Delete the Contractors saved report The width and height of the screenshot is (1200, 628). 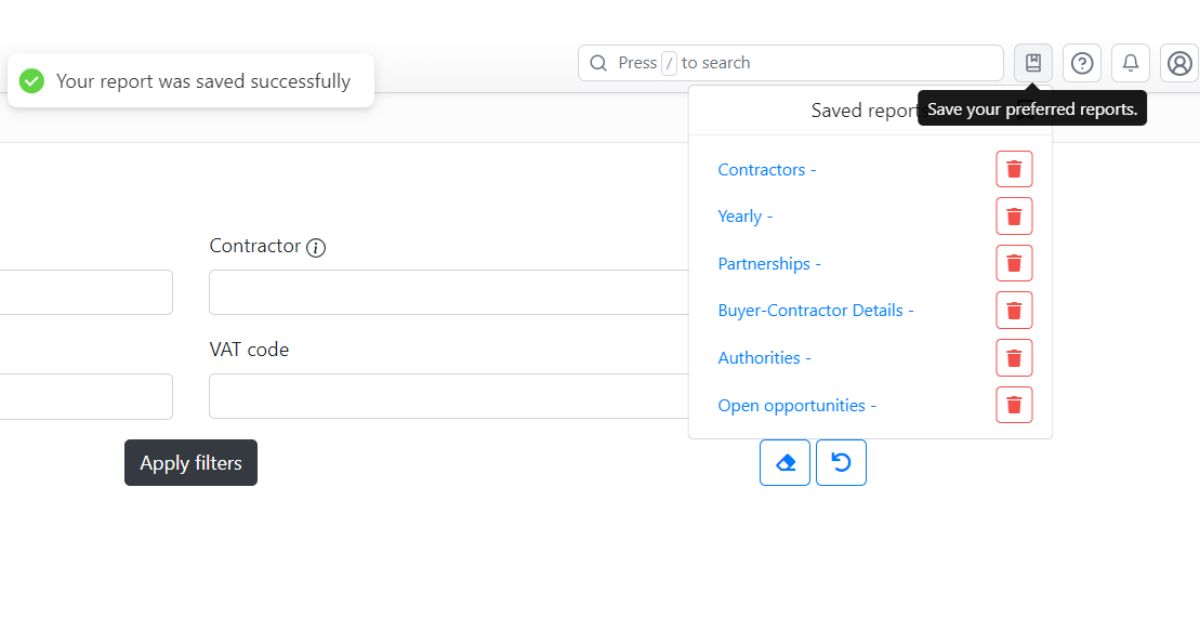1013,169
